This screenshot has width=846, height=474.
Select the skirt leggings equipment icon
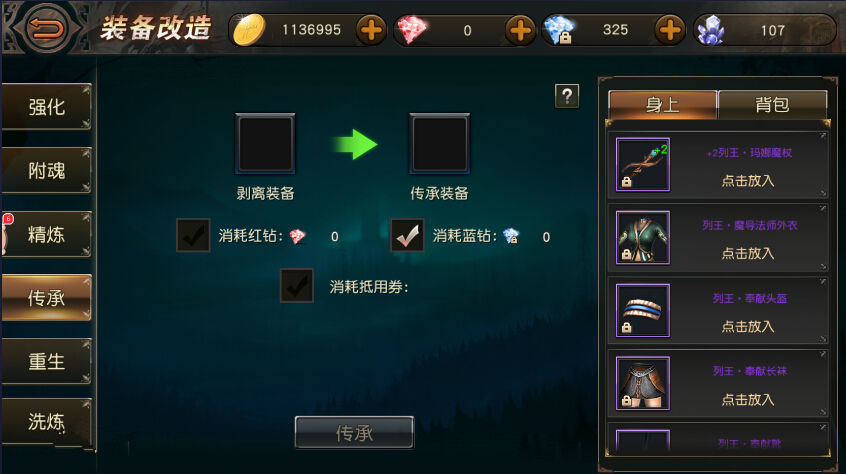click(643, 383)
